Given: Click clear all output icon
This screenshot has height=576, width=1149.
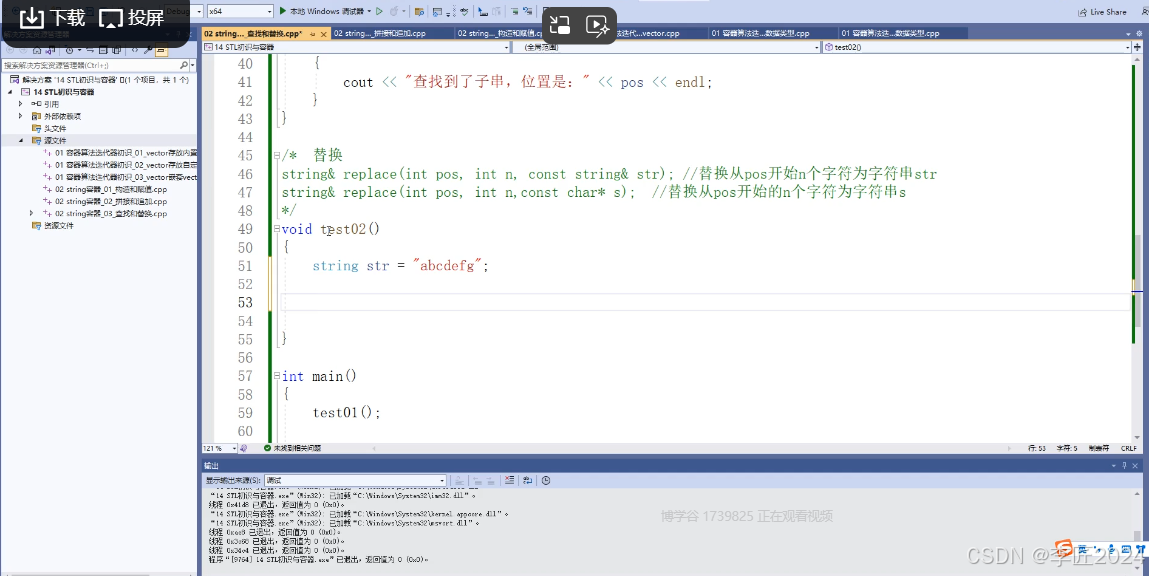Looking at the screenshot, I should 509,481.
